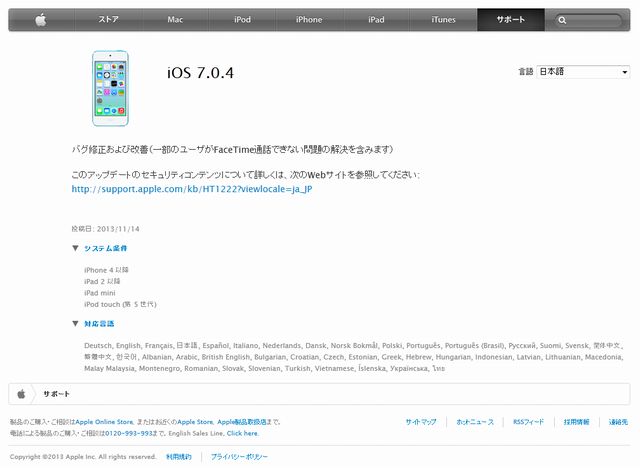
Task: Collapse the 対応言語 disclosure triangle
Action: coord(75,324)
